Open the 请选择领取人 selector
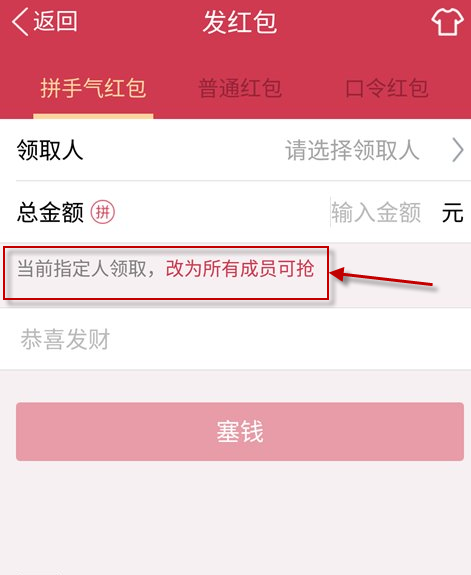The height and width of the screenshot is (575, 471). tap(352, 150)
